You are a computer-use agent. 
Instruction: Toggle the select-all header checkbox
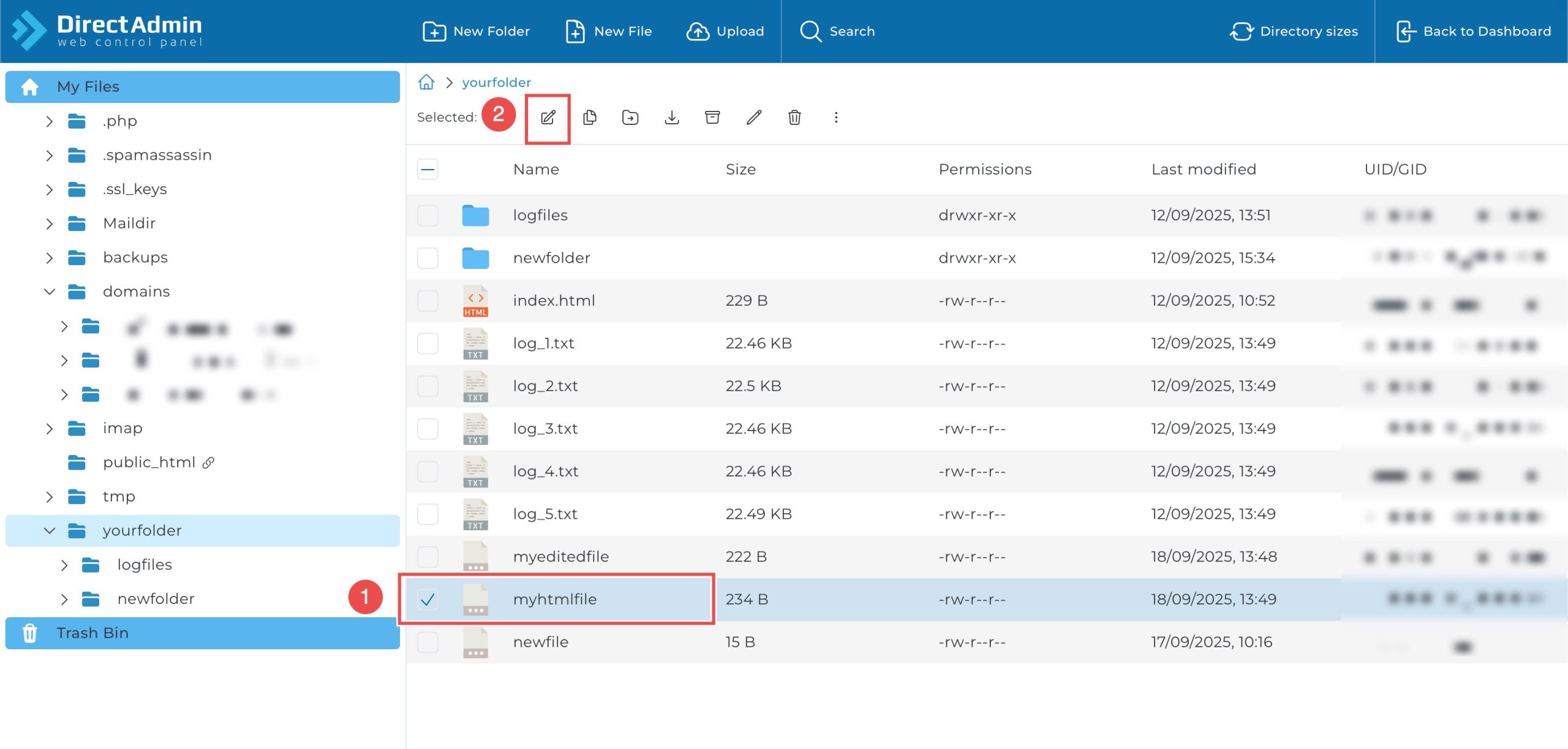[x=428, y=169]
